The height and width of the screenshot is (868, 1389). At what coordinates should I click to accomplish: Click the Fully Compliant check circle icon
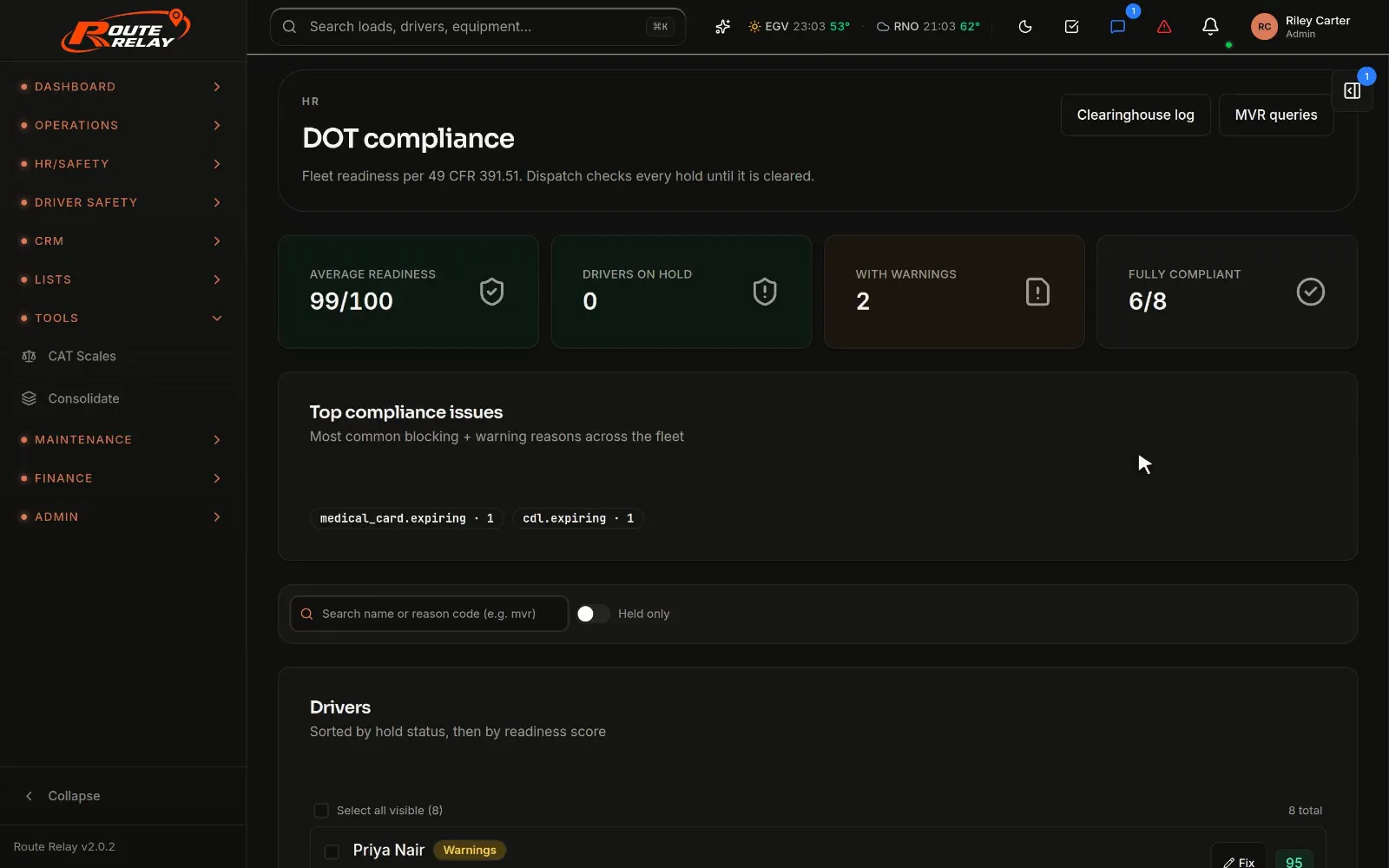[x=1310, y=292]
